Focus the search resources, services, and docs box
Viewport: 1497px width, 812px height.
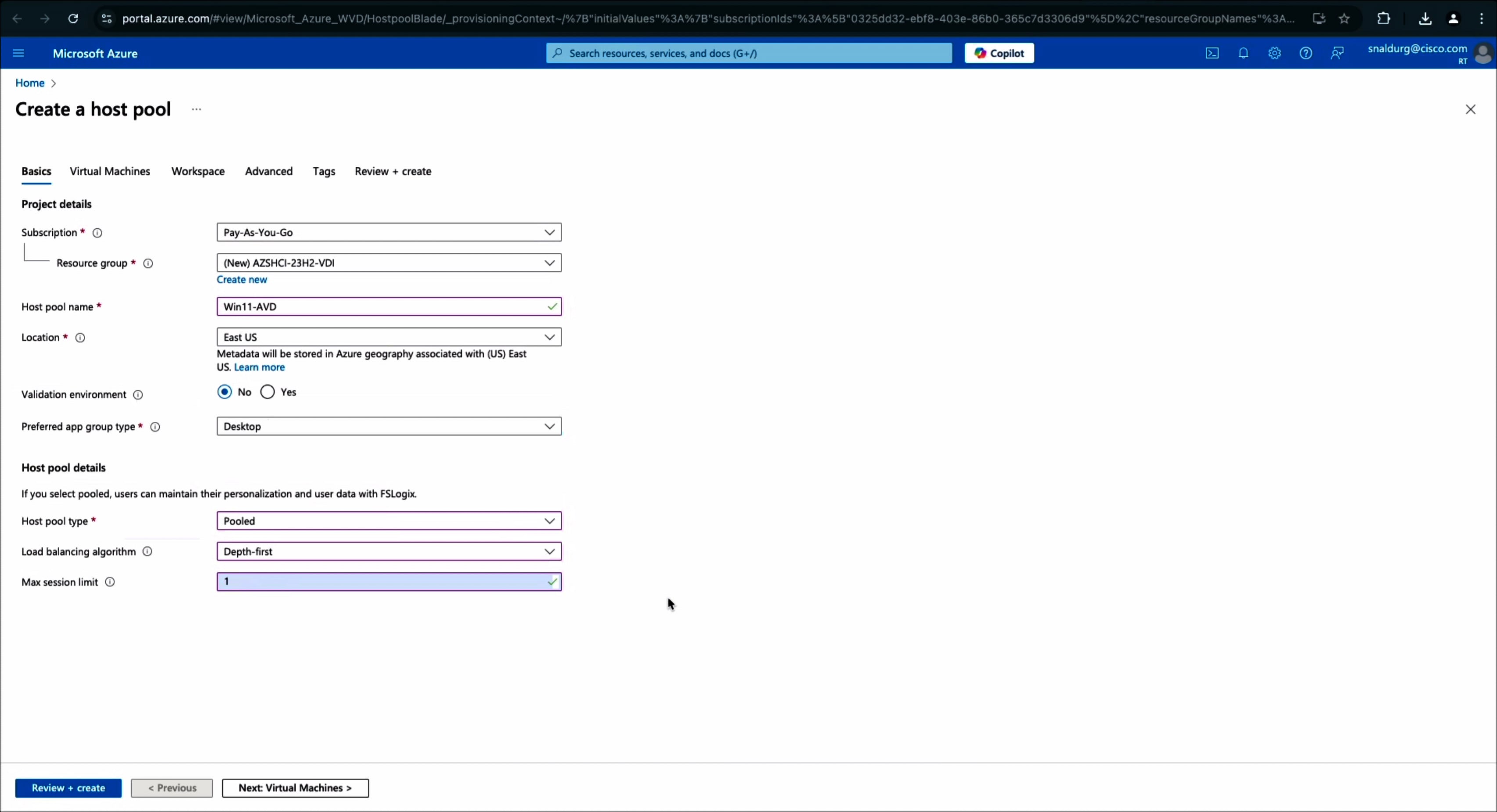point(749,54)
